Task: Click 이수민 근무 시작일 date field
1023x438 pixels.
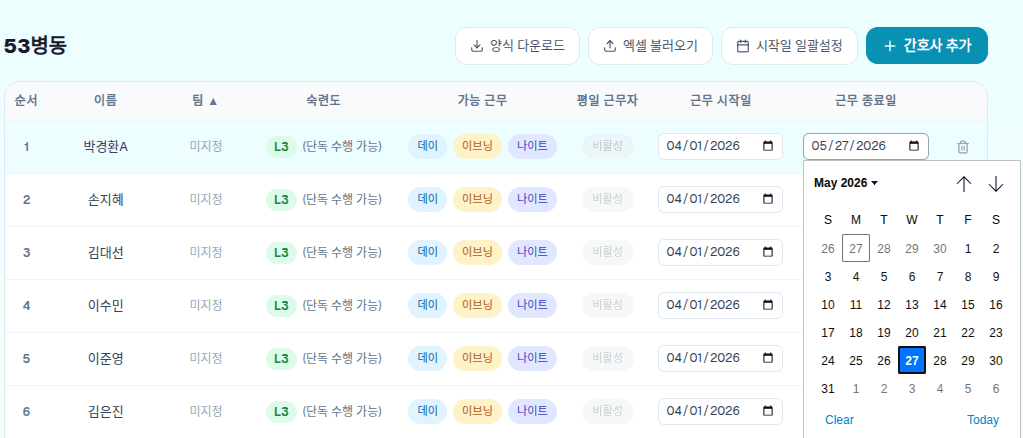Action: pos(720,305)
